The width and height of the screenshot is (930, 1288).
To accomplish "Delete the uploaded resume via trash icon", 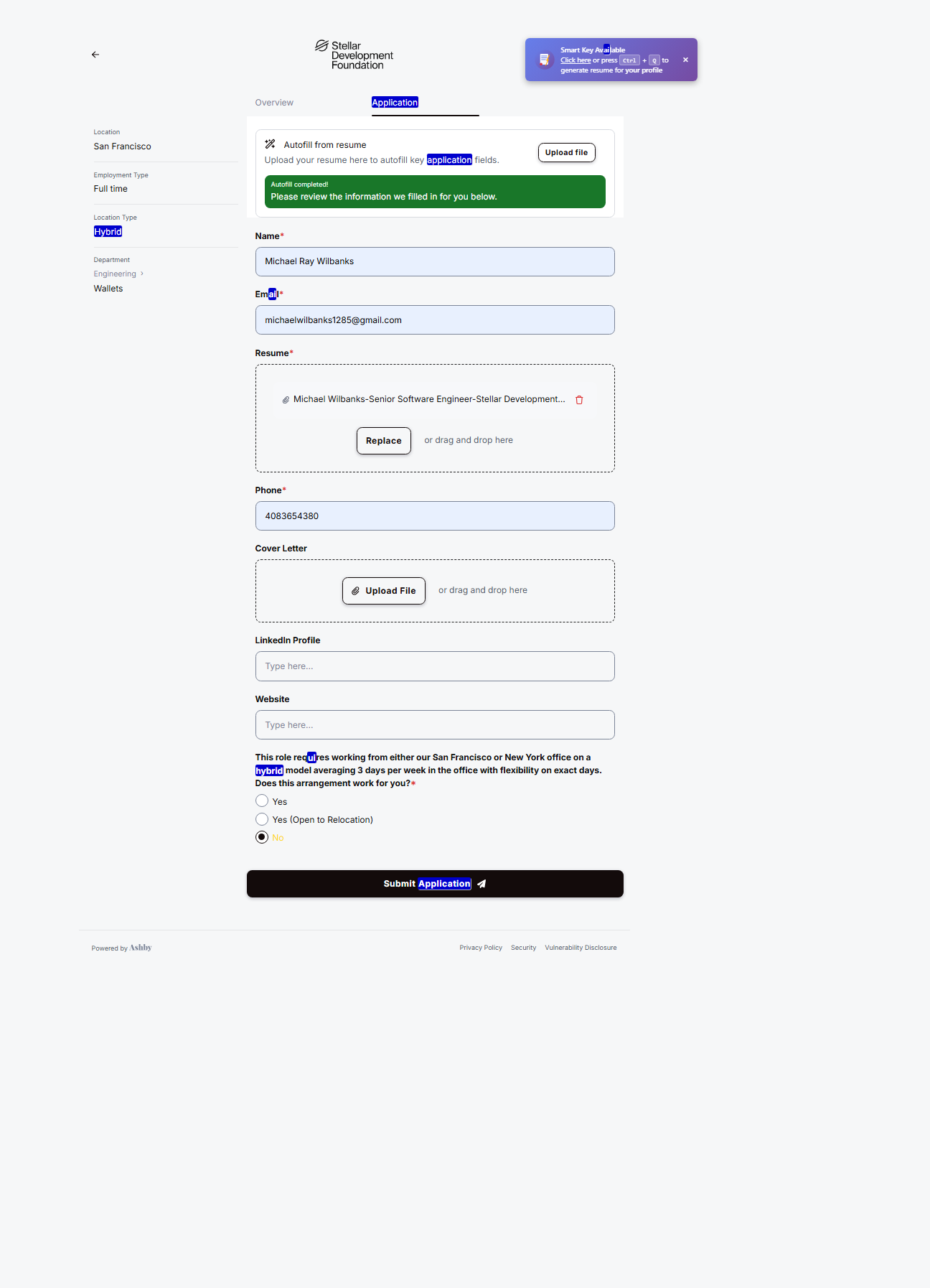I will click(579, 400).
